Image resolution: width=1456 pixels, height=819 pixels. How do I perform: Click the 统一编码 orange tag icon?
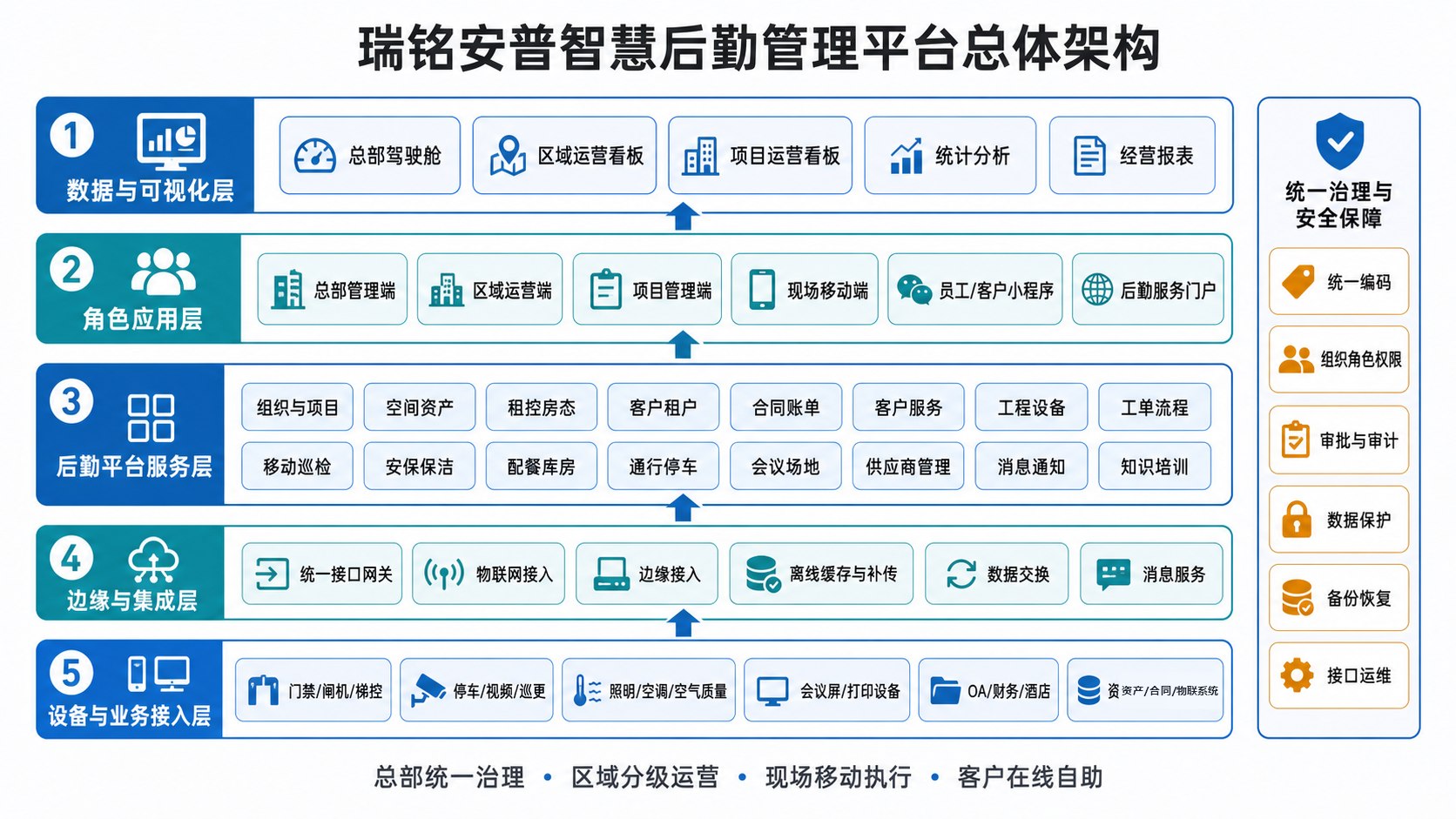(1298, 282)
